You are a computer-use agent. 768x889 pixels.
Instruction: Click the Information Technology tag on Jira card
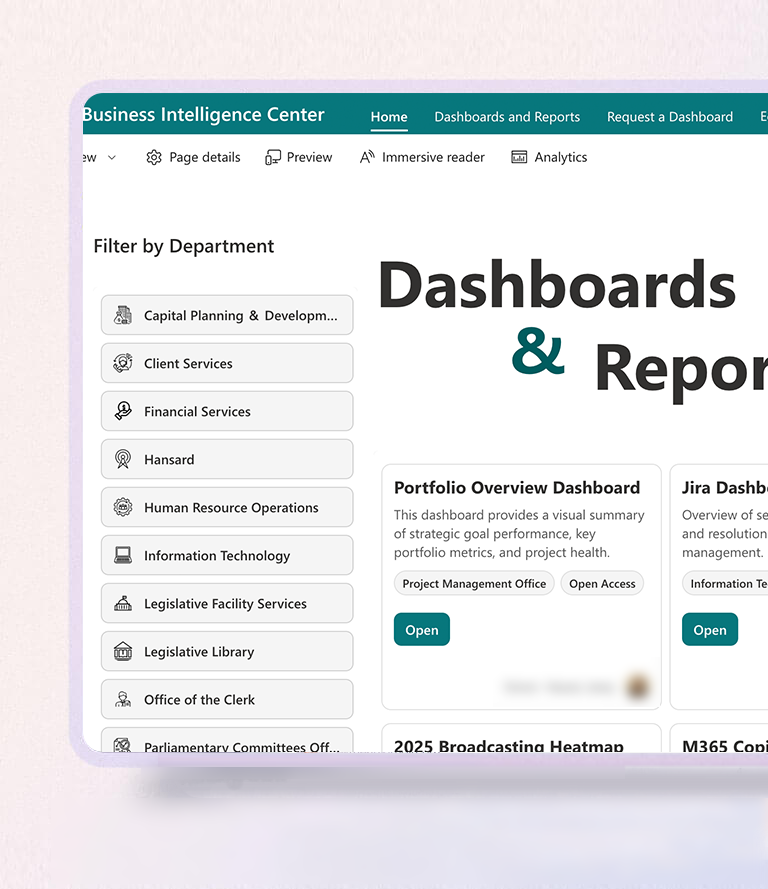coord(725,583)
